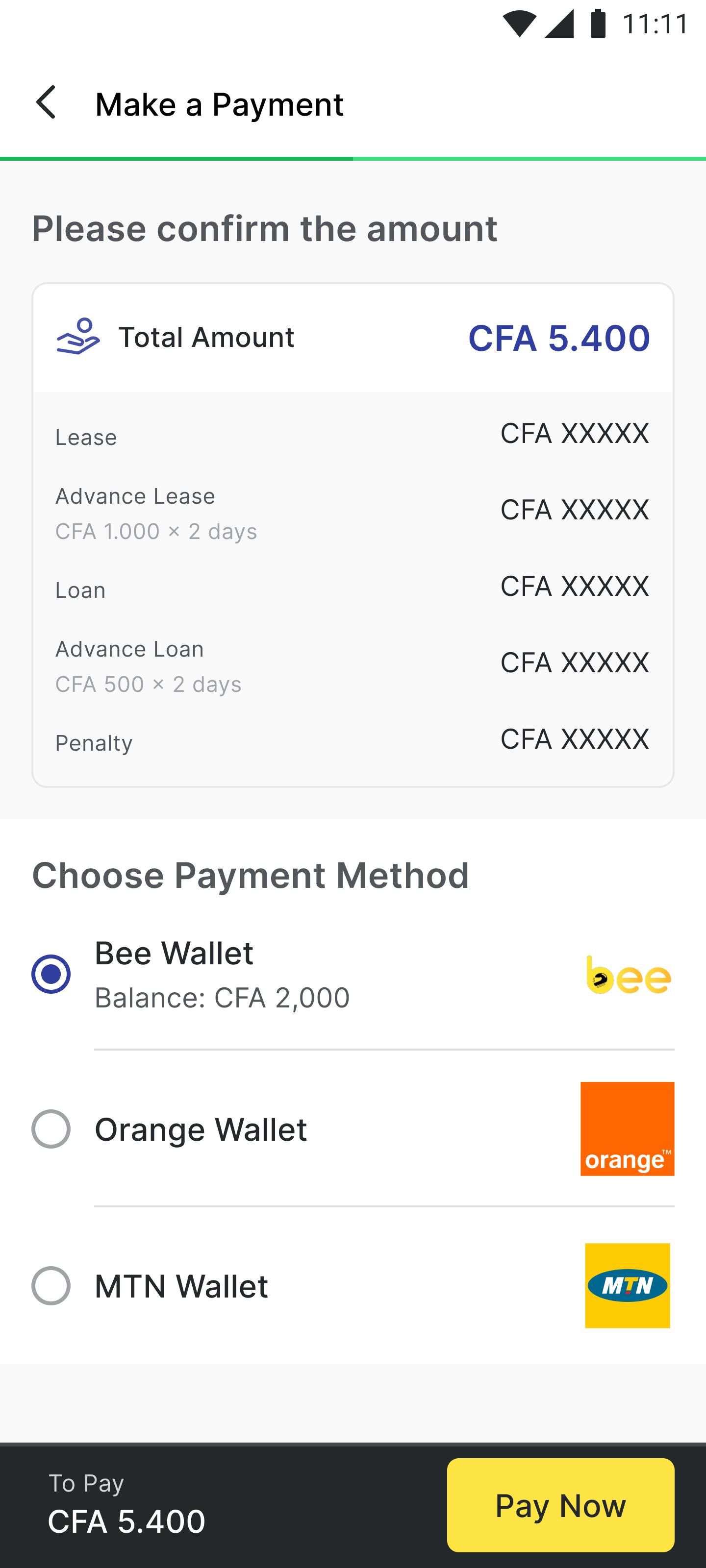The height and width of the screenshot is (1568, 706).
Task: Tap the Orange brand logo
Action: [628, 1128]
